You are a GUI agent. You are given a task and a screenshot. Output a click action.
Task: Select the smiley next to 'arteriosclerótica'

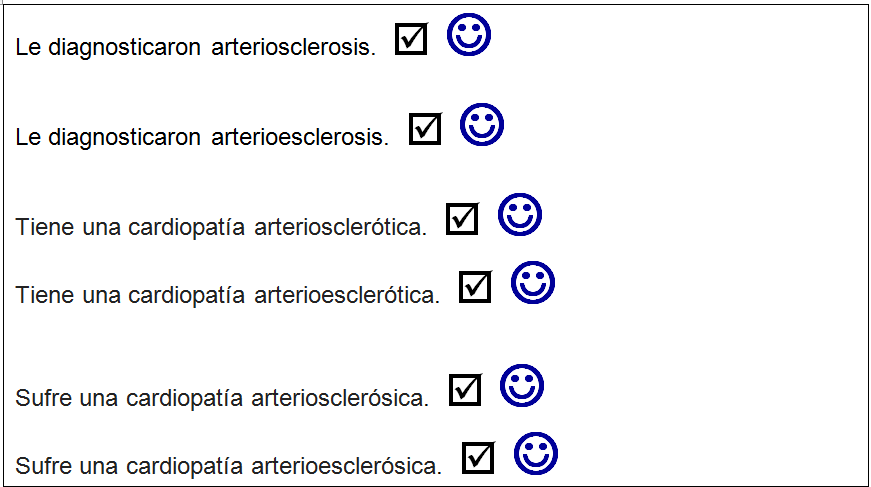click(519, 215)
